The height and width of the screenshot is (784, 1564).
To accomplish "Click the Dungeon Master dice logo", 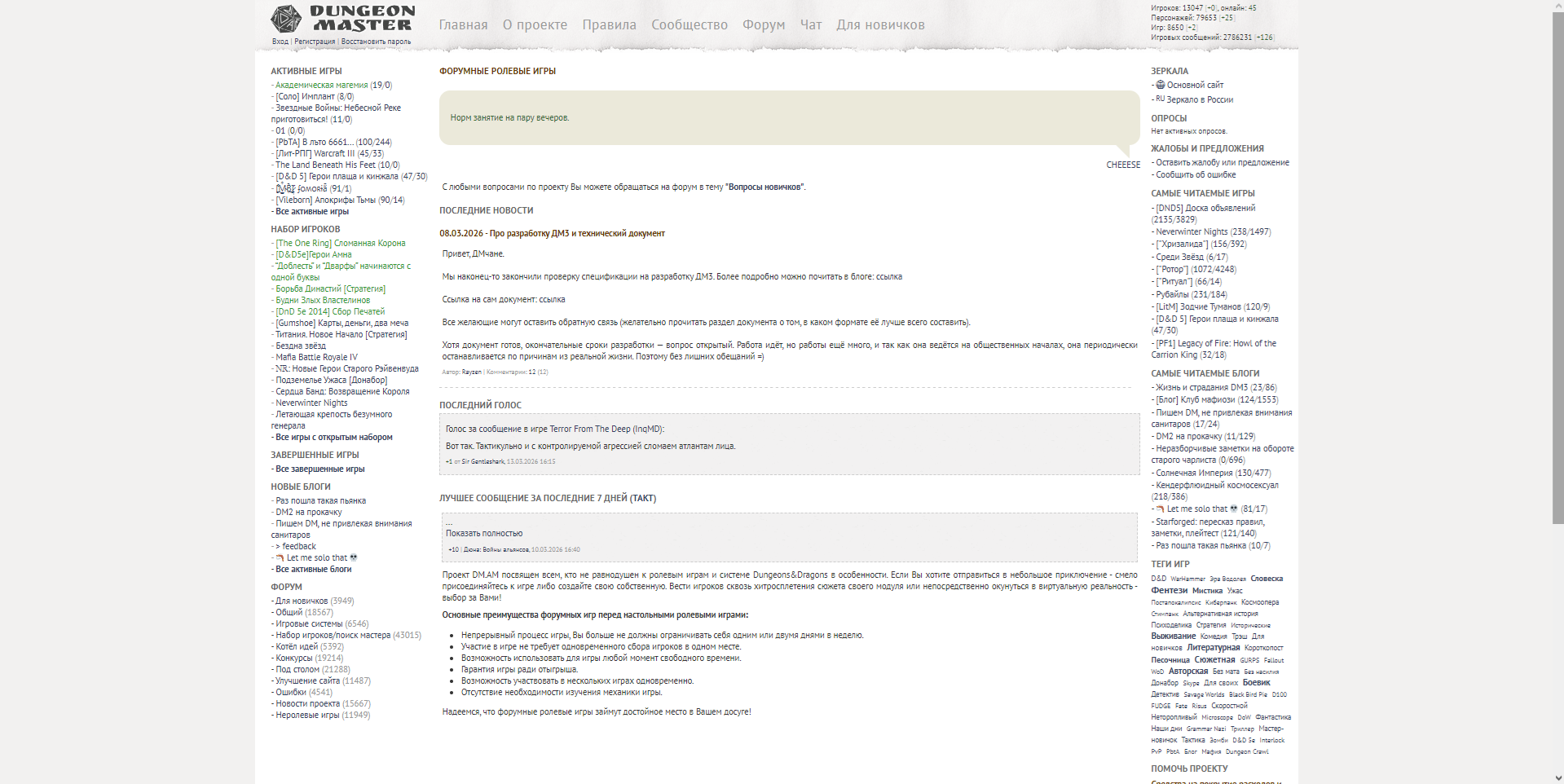I will (x=286, y=20).
